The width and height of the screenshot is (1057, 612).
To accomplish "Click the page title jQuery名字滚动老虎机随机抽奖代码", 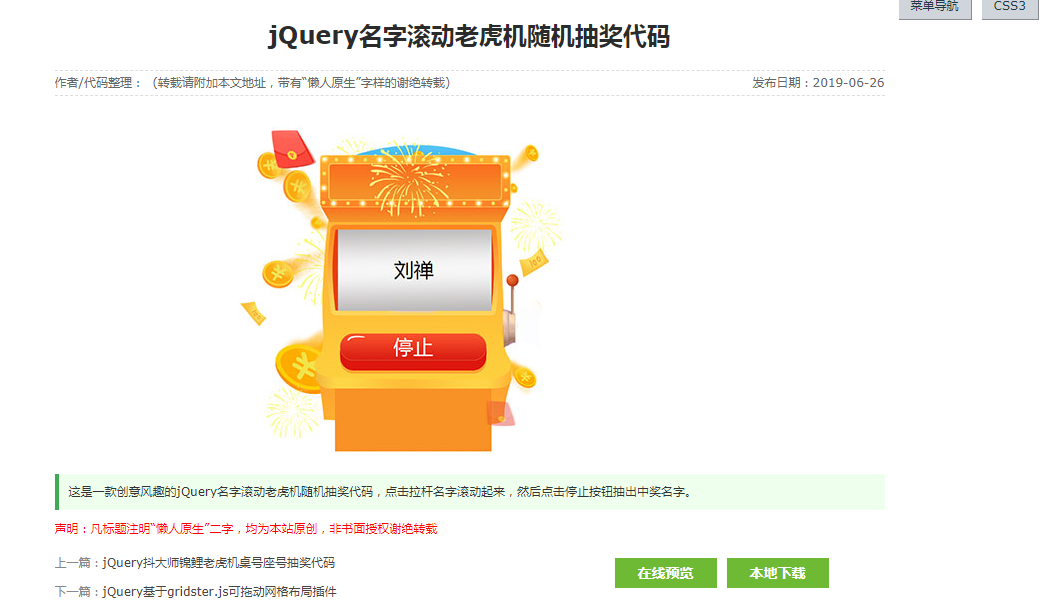I will pos(469,36).
